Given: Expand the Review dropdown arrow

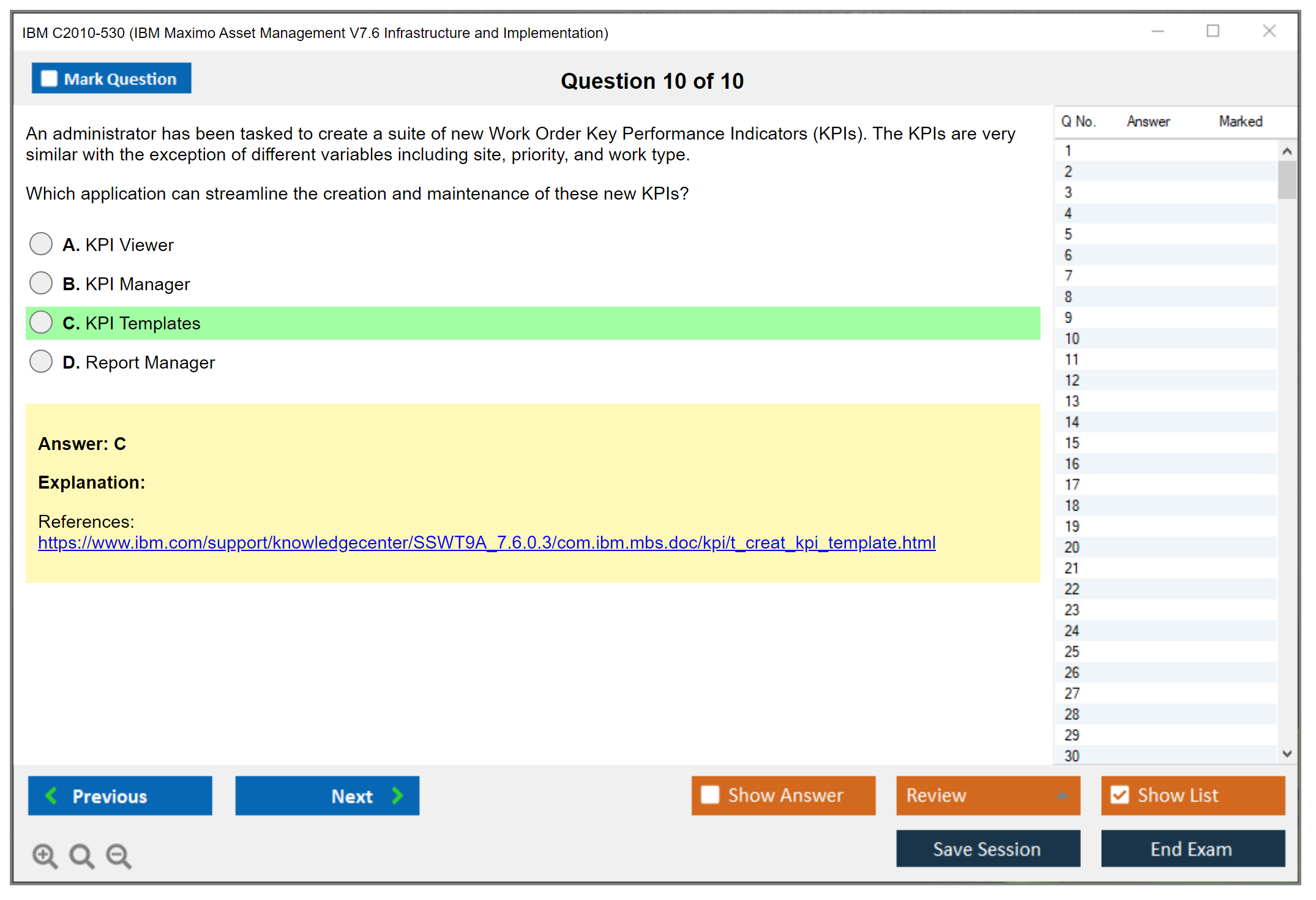Looking at the screenshot, I should pyautogui.click(x=1062, y=795).
